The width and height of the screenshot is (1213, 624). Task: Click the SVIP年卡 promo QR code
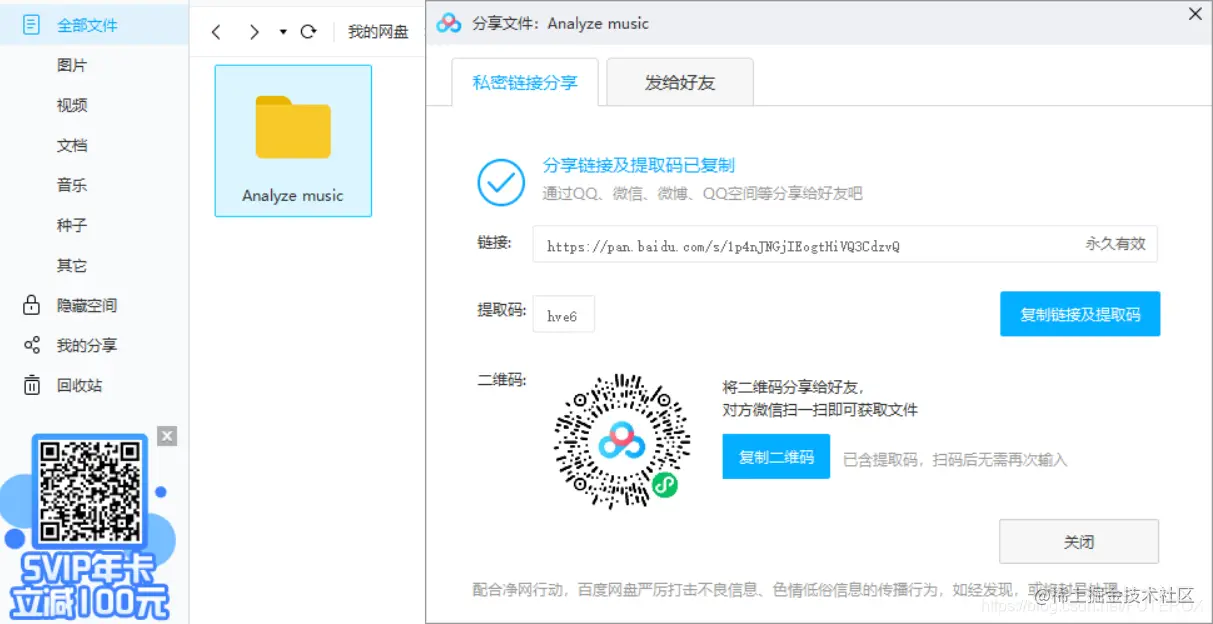[89, 491]
